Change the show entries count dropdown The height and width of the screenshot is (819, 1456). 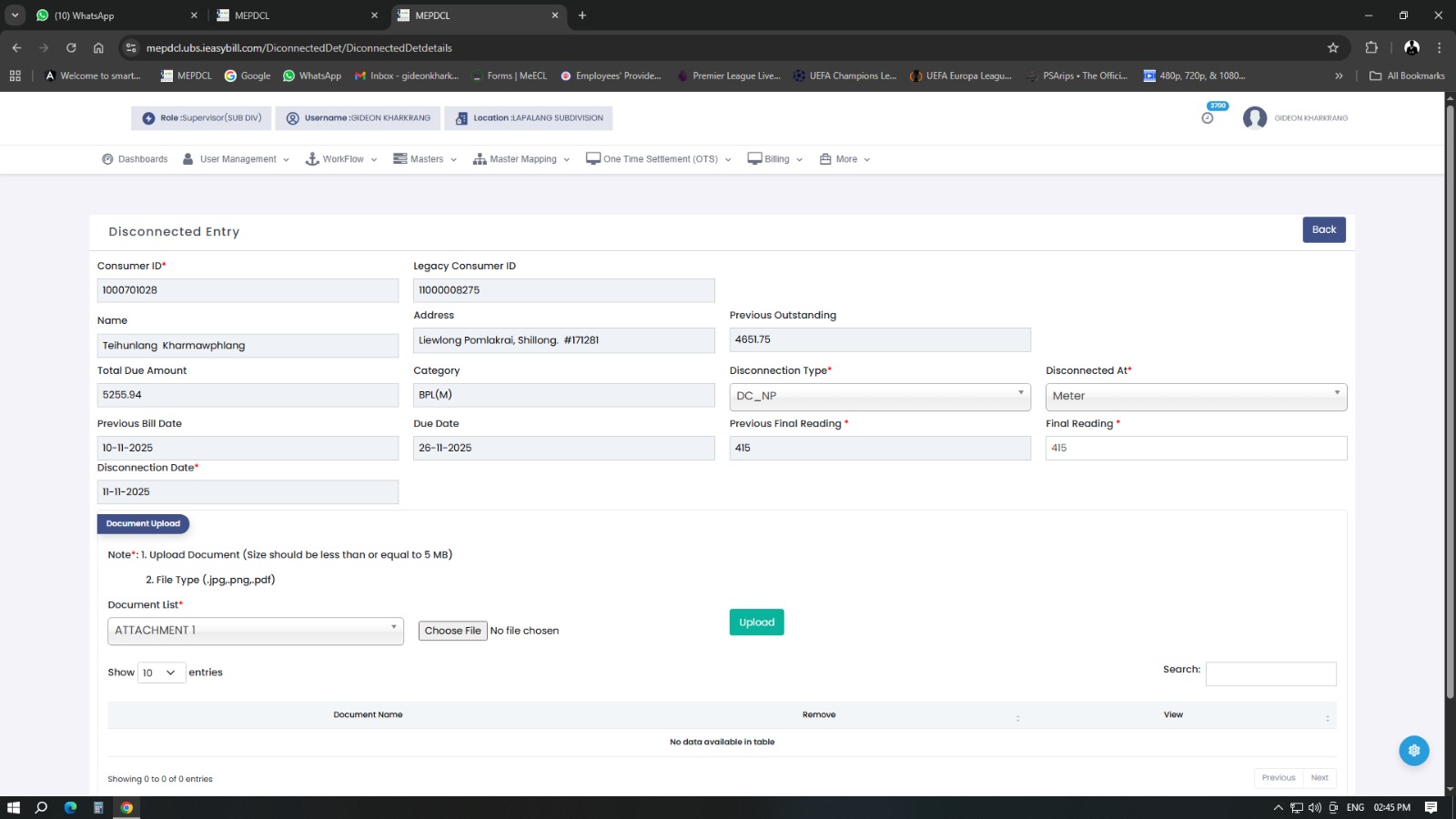pos(161,672)
